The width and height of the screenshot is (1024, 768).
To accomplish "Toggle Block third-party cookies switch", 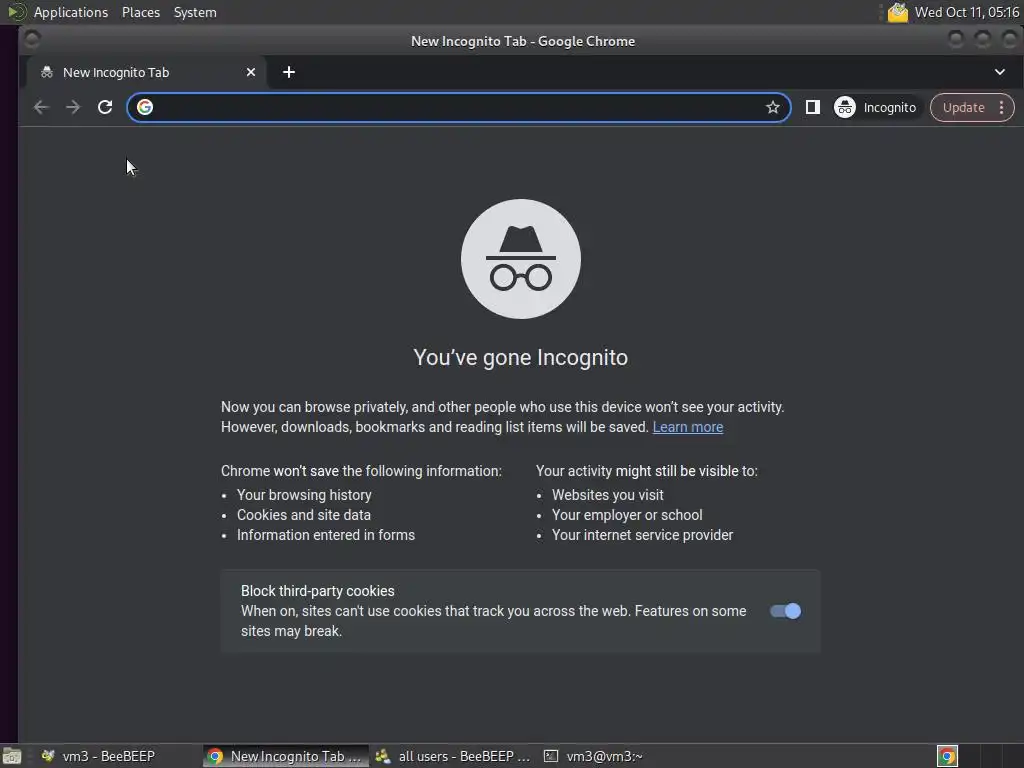I will 785,611.
